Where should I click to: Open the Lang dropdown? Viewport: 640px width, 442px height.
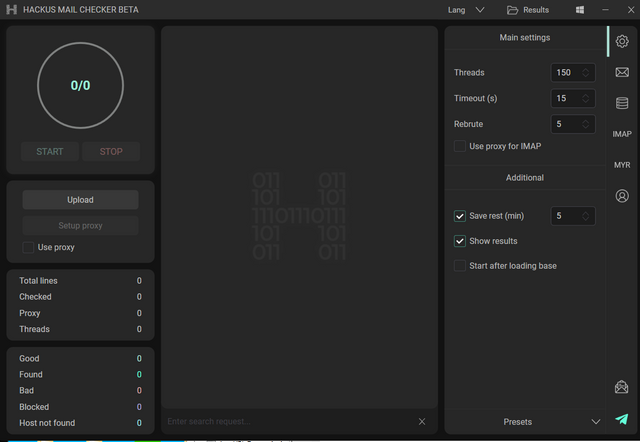coord(466,10)
